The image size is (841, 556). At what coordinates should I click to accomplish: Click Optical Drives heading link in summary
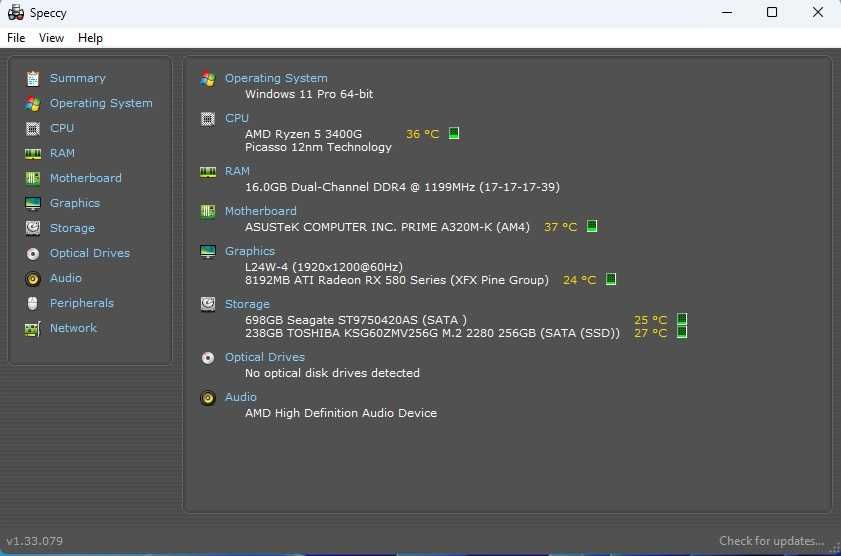265,357
